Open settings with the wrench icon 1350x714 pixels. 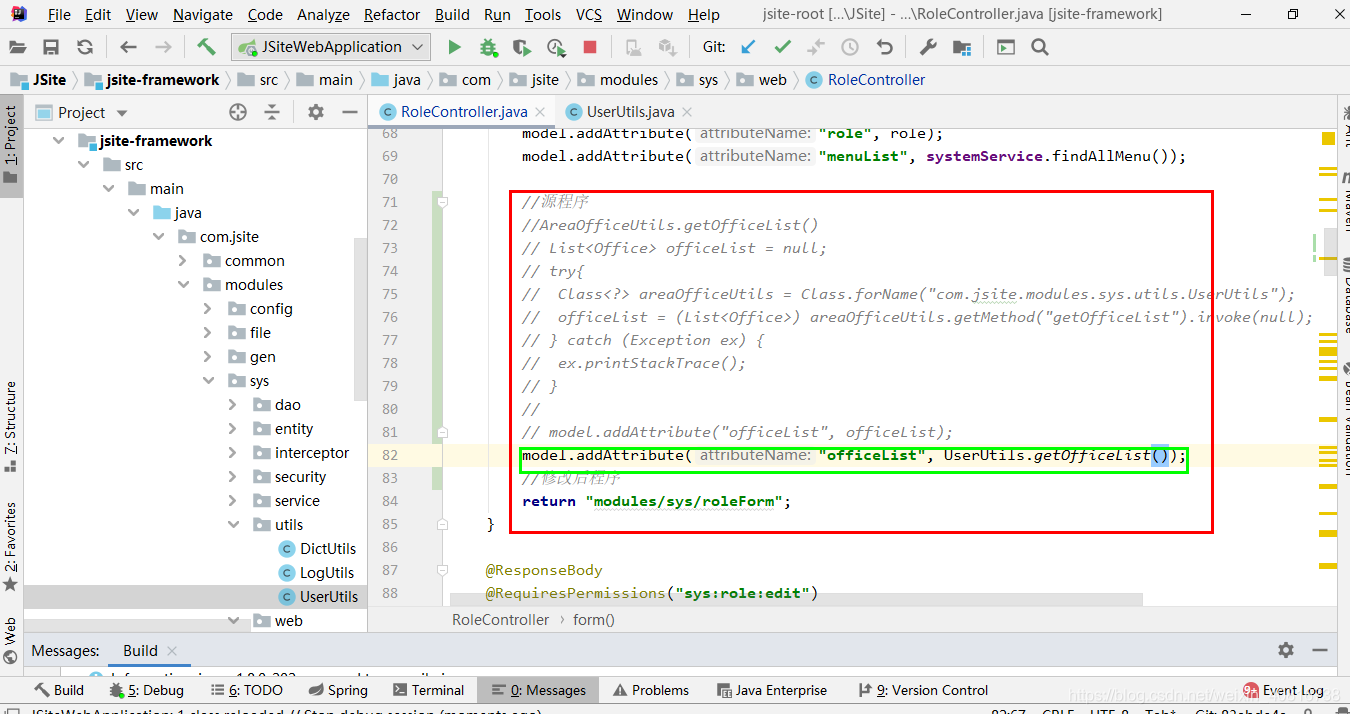point(927,47)
